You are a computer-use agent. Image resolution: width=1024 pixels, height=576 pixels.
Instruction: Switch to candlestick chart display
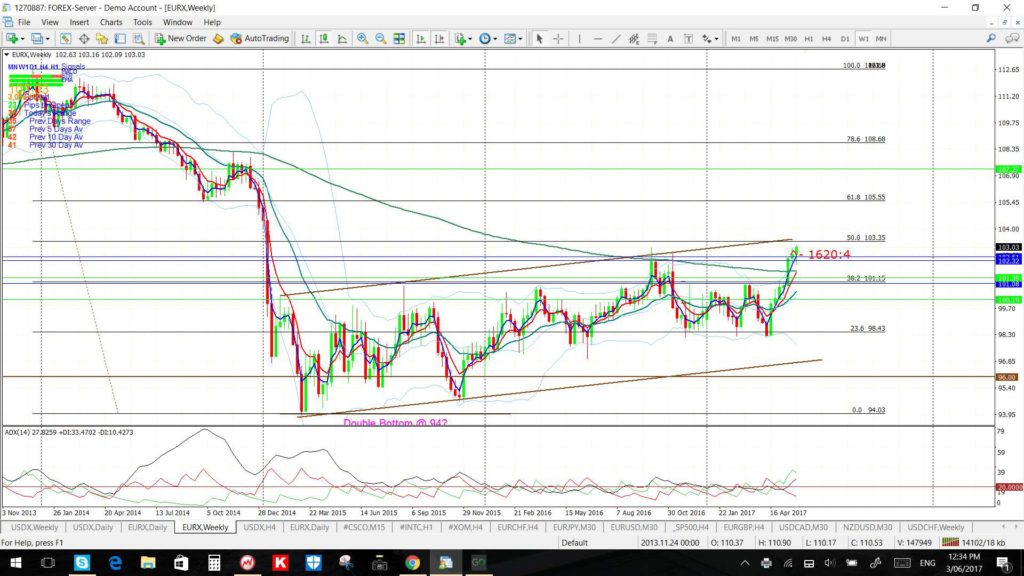pos(323,39)
